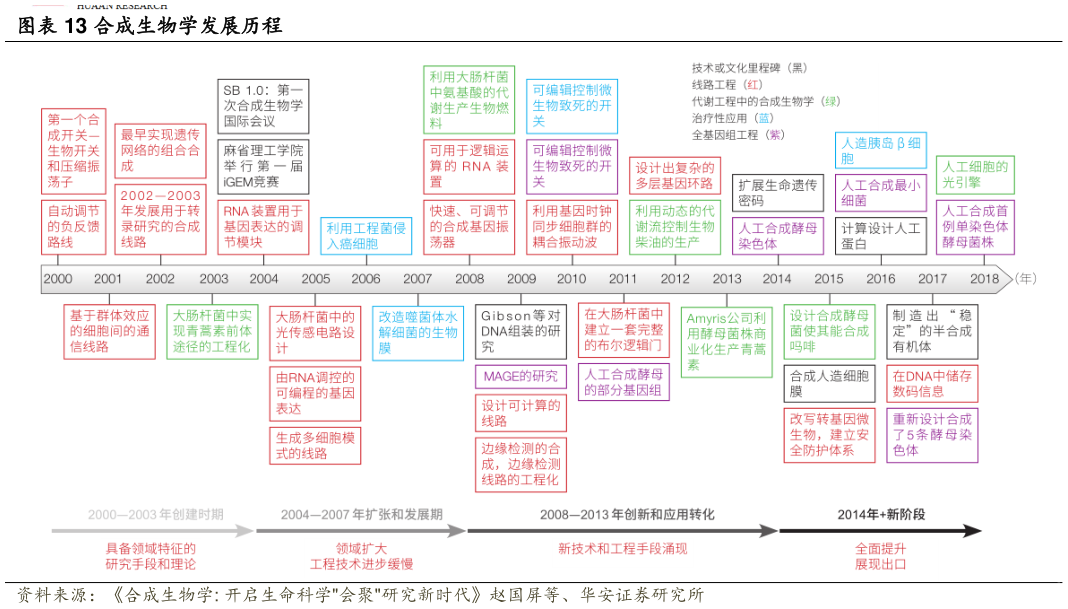Click the year 2006 on the timeline

point(366,279)
